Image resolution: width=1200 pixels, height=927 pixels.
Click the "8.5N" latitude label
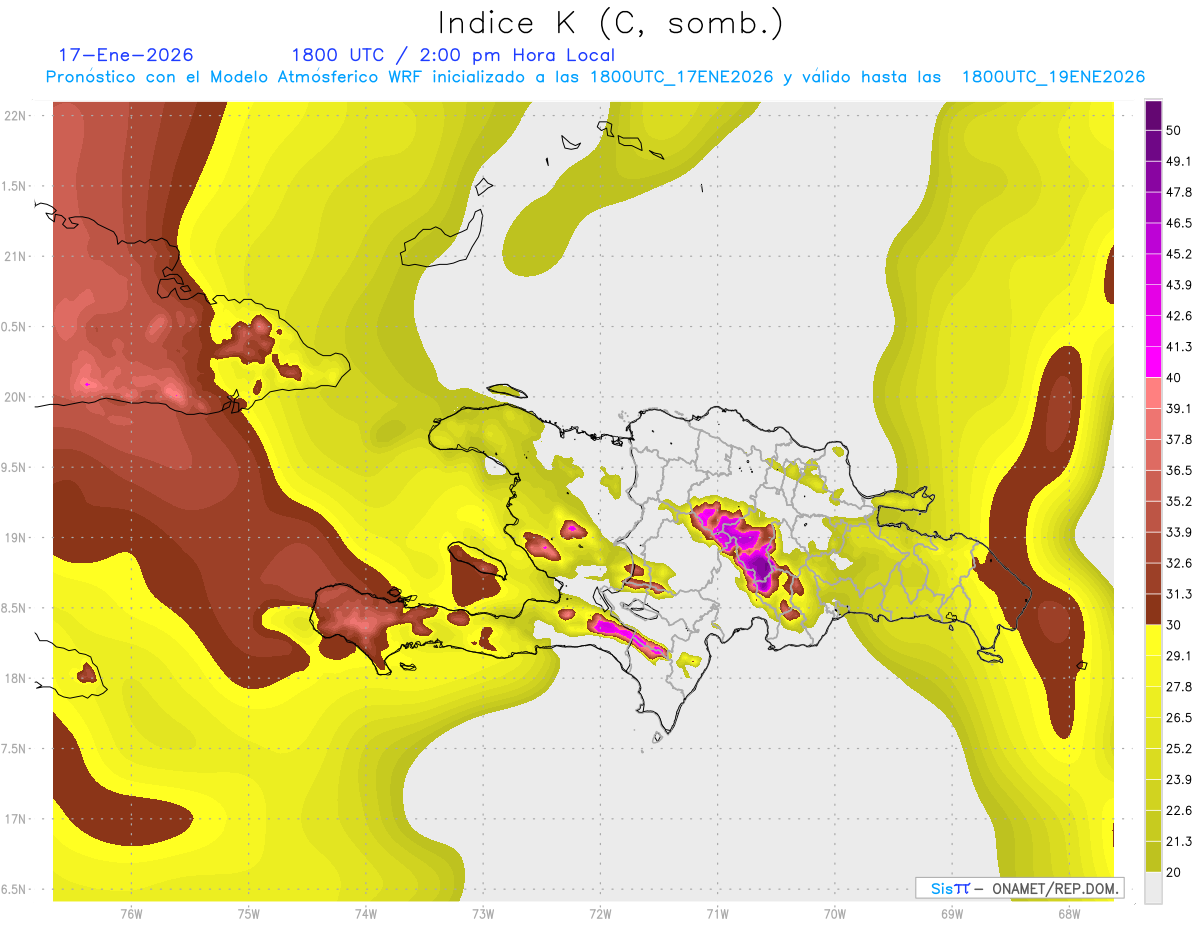(x=15, y=608)
